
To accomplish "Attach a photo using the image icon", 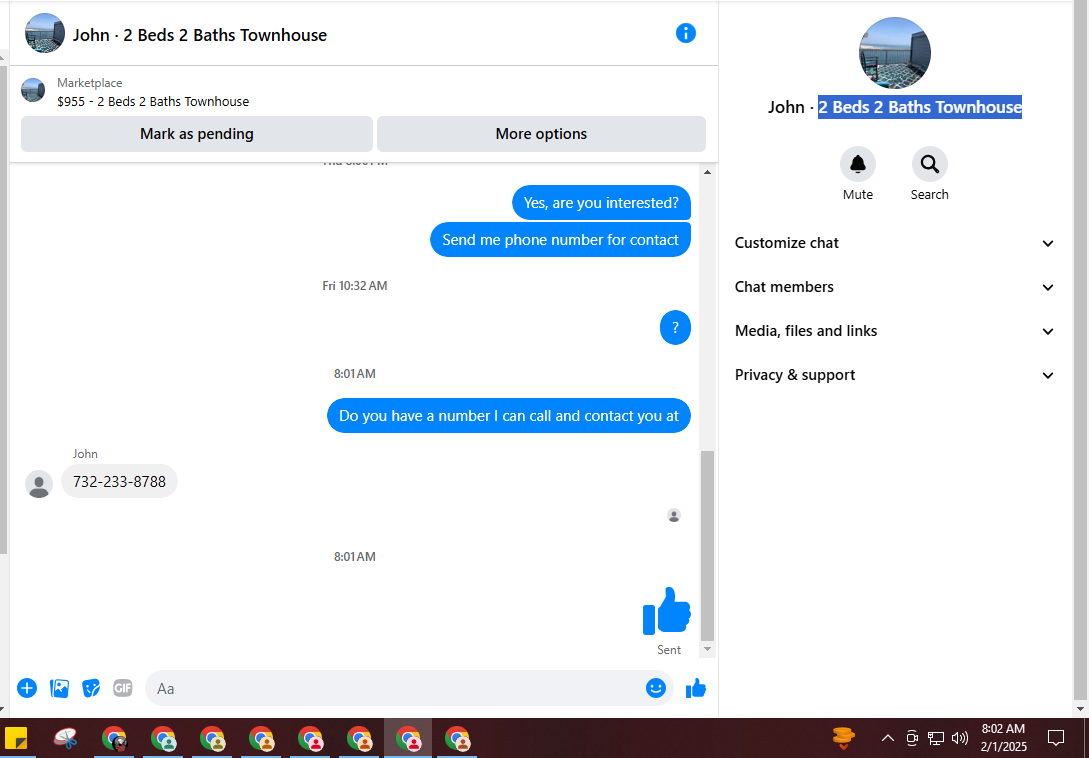I will tap(60, 689).
